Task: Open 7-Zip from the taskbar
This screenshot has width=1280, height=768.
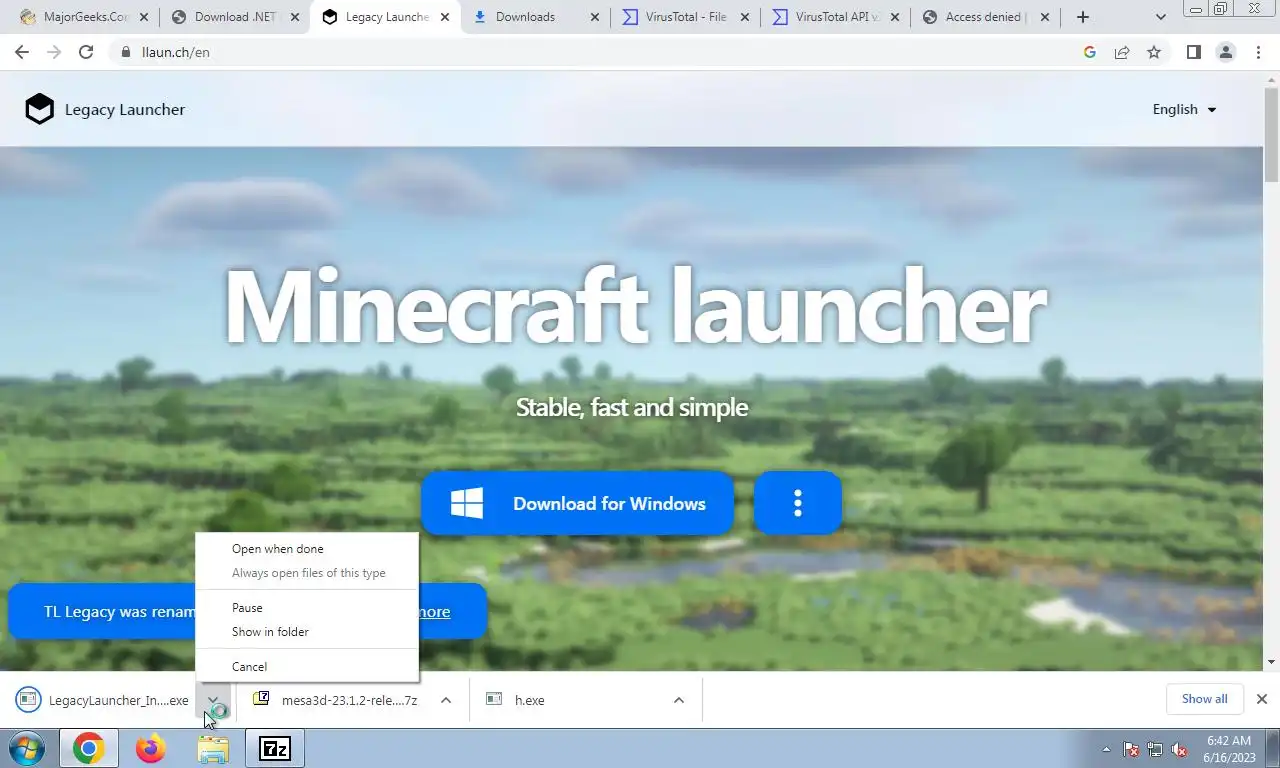Action: point(275,748)
